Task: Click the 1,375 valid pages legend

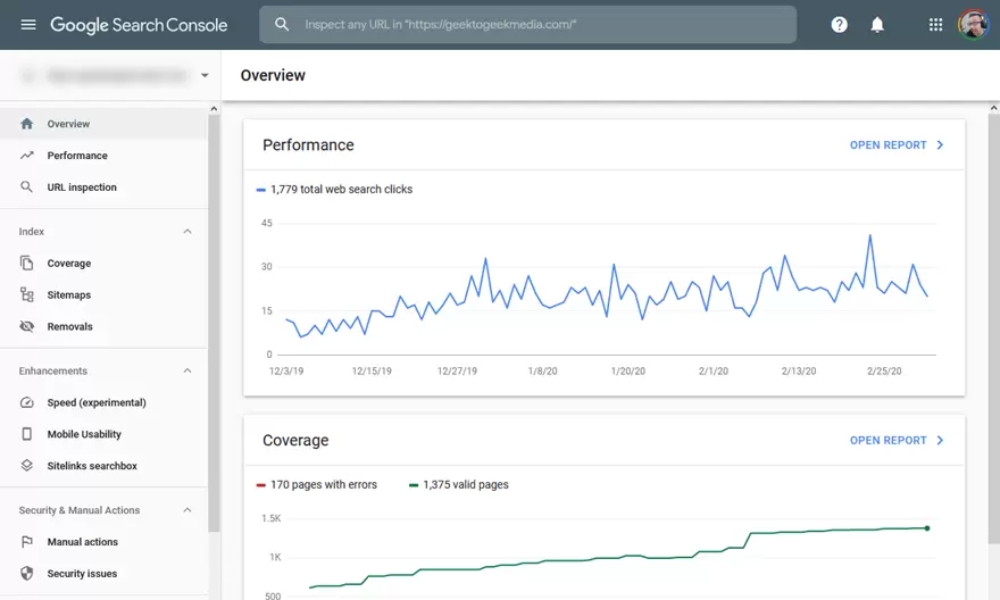Action: click(459, 485)
